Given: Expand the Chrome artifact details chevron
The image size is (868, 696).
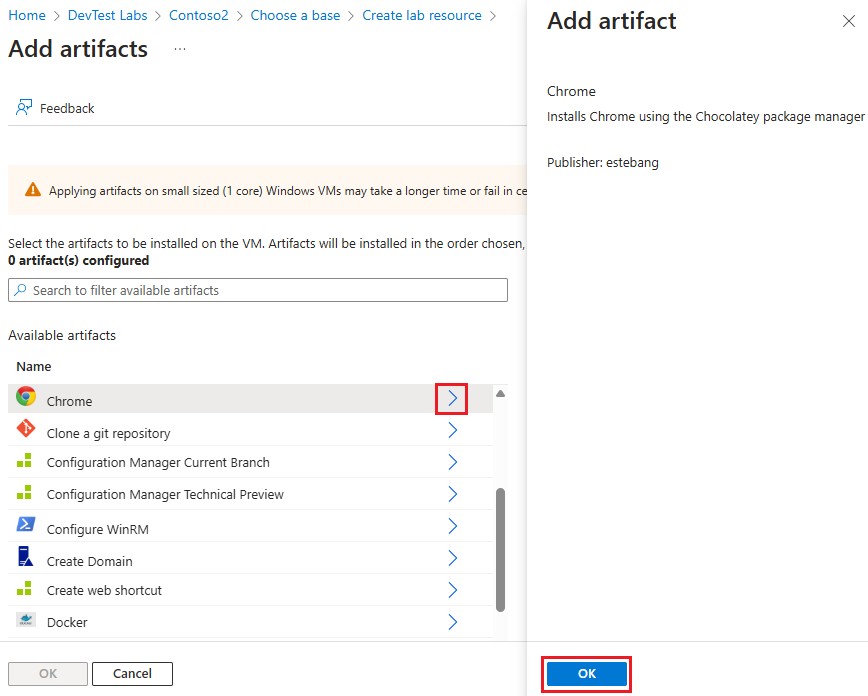Looking at the screenshot, I should (451, 397).
